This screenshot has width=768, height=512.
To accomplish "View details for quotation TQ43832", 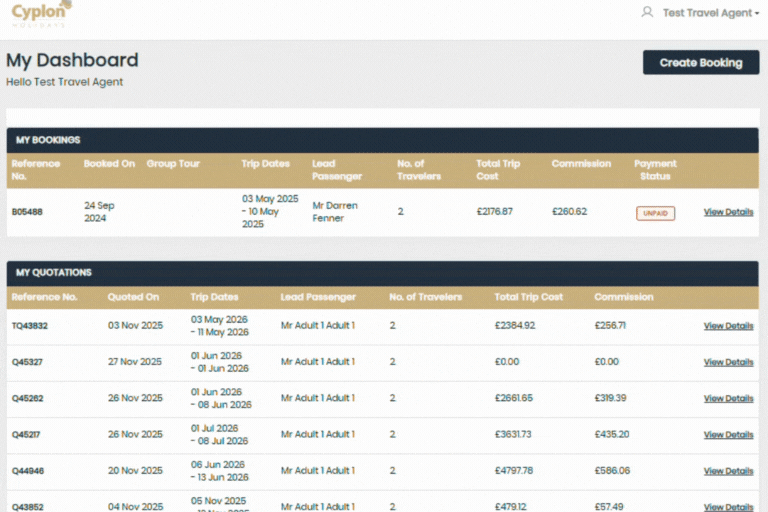I will [x=728, y=326].
